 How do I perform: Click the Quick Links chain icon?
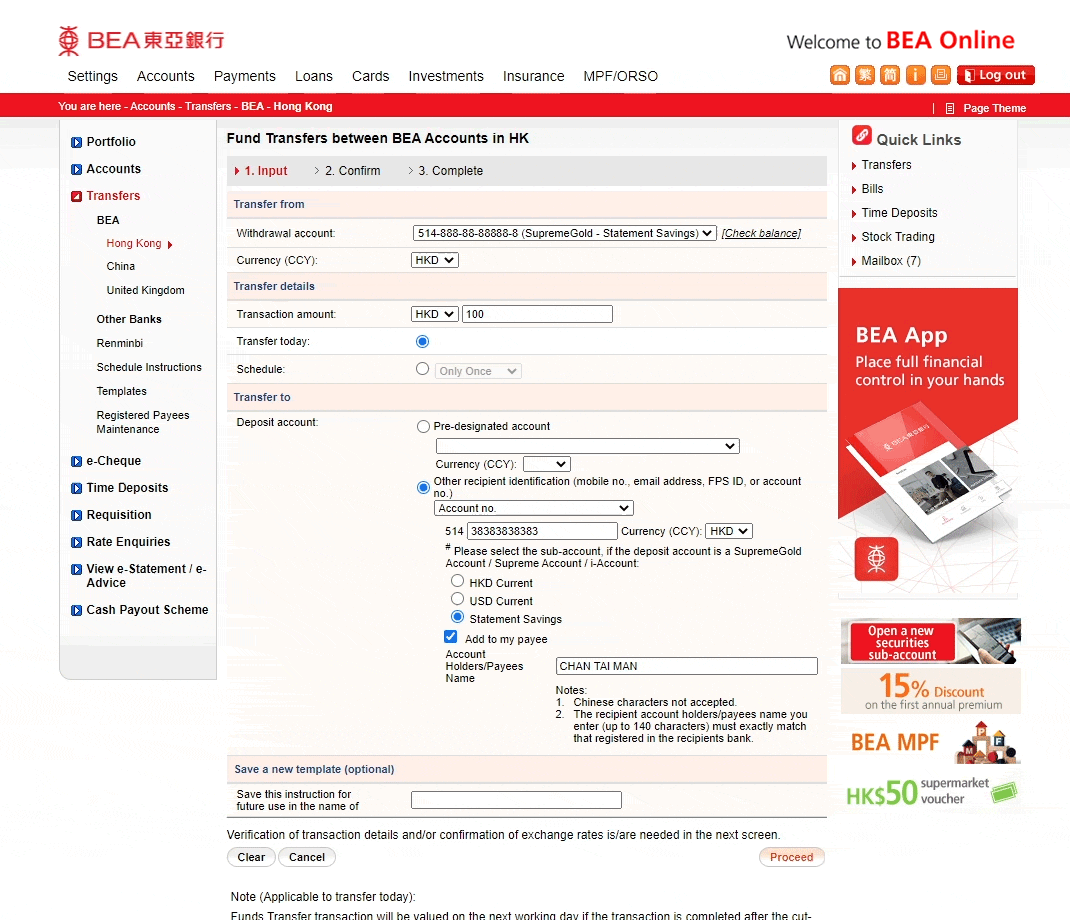tap(861, 135)
